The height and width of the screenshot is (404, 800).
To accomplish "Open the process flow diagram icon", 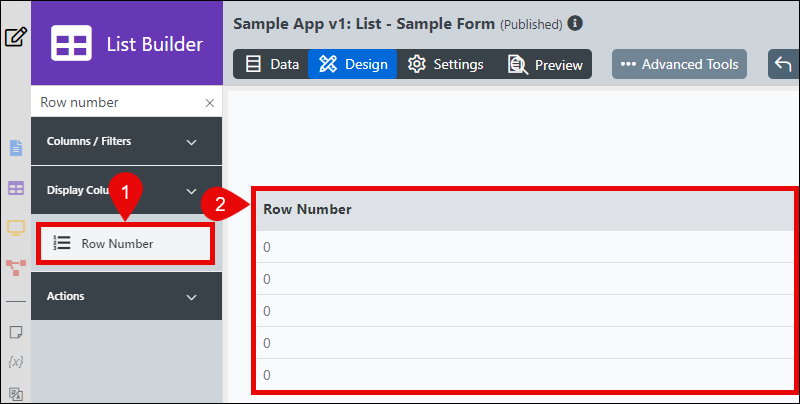I will click(16, 267).
